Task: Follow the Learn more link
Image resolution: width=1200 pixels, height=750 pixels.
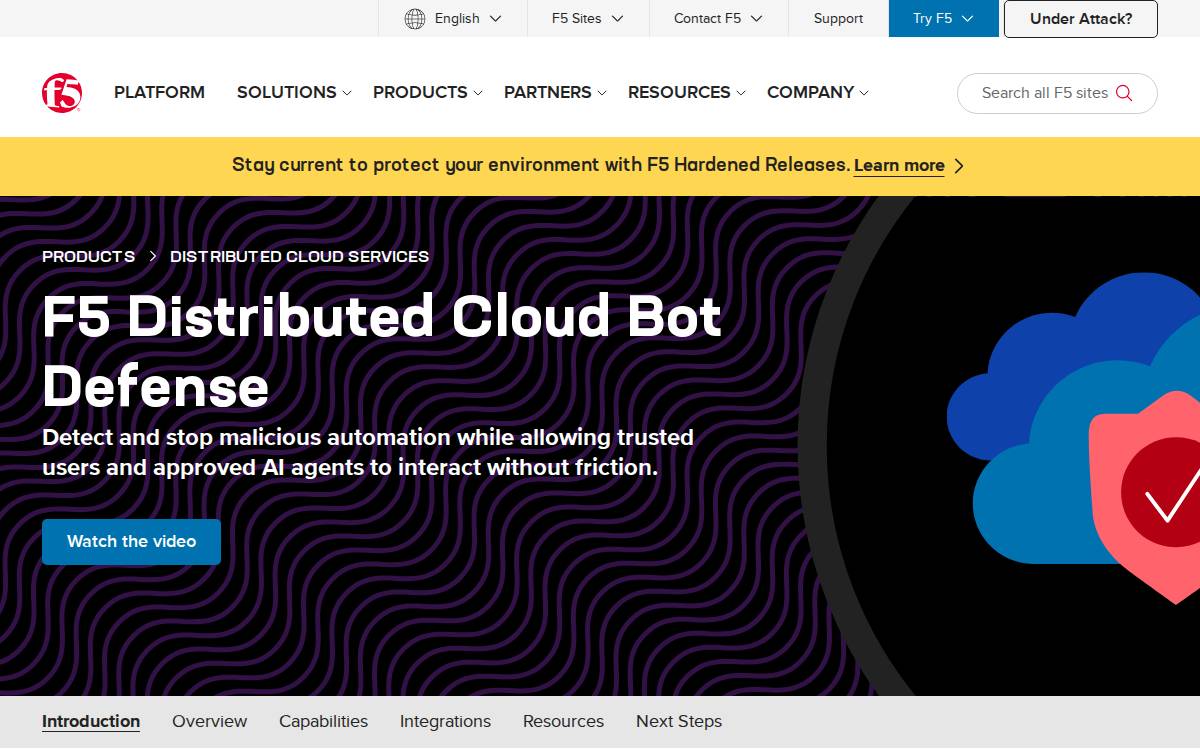Action: tap(899, 166)
